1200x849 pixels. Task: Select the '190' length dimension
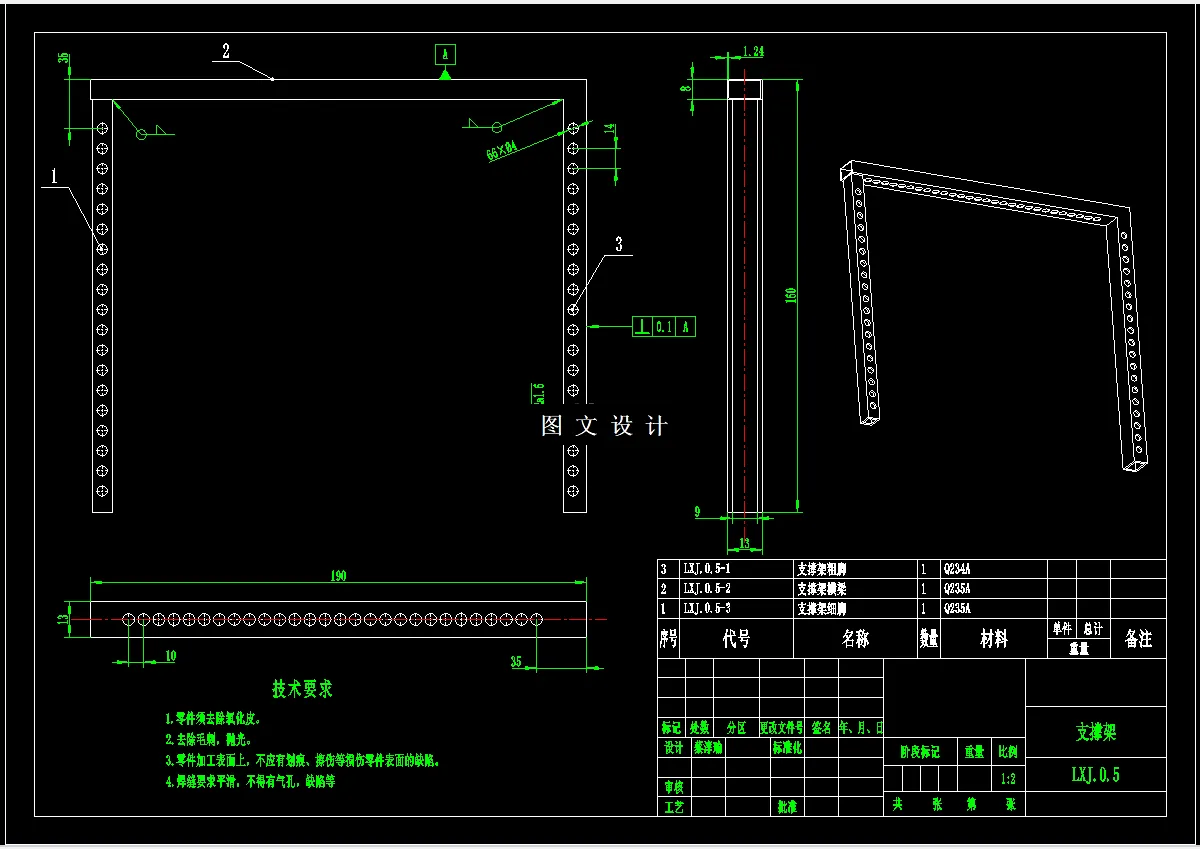tap(337, 576)
